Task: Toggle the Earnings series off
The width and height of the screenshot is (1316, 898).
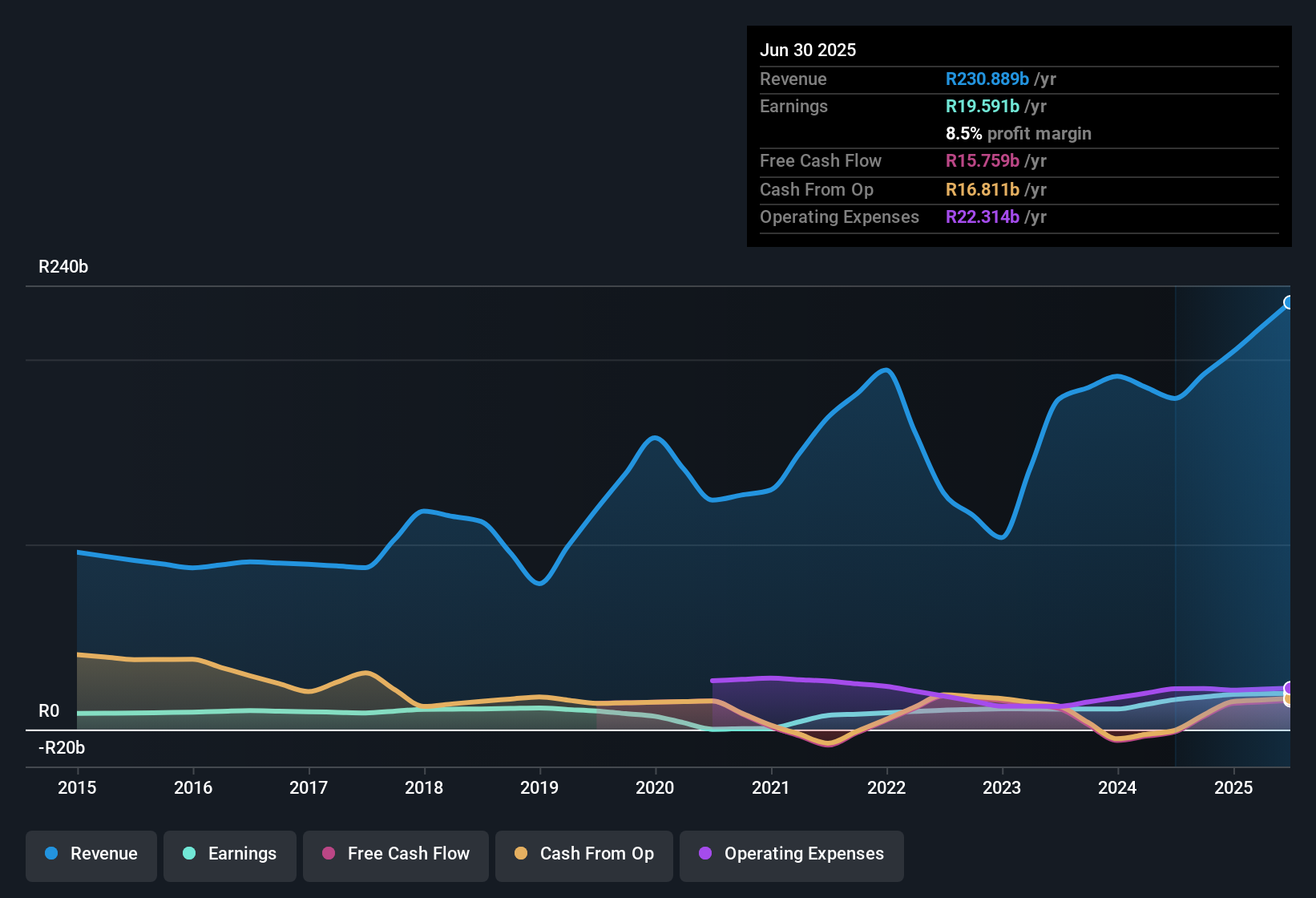Action: 230,854
